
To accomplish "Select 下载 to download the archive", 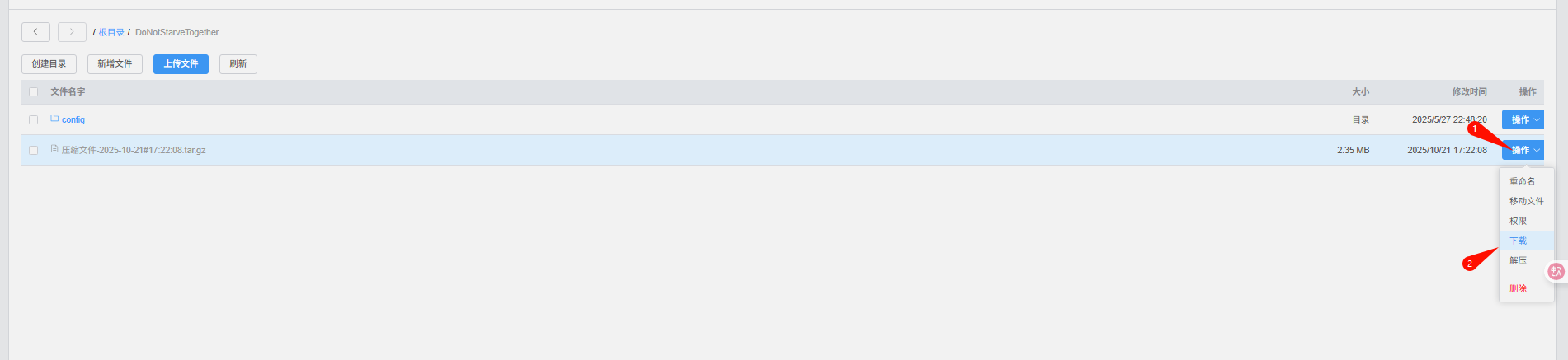I will click(x=1518, y=241).
